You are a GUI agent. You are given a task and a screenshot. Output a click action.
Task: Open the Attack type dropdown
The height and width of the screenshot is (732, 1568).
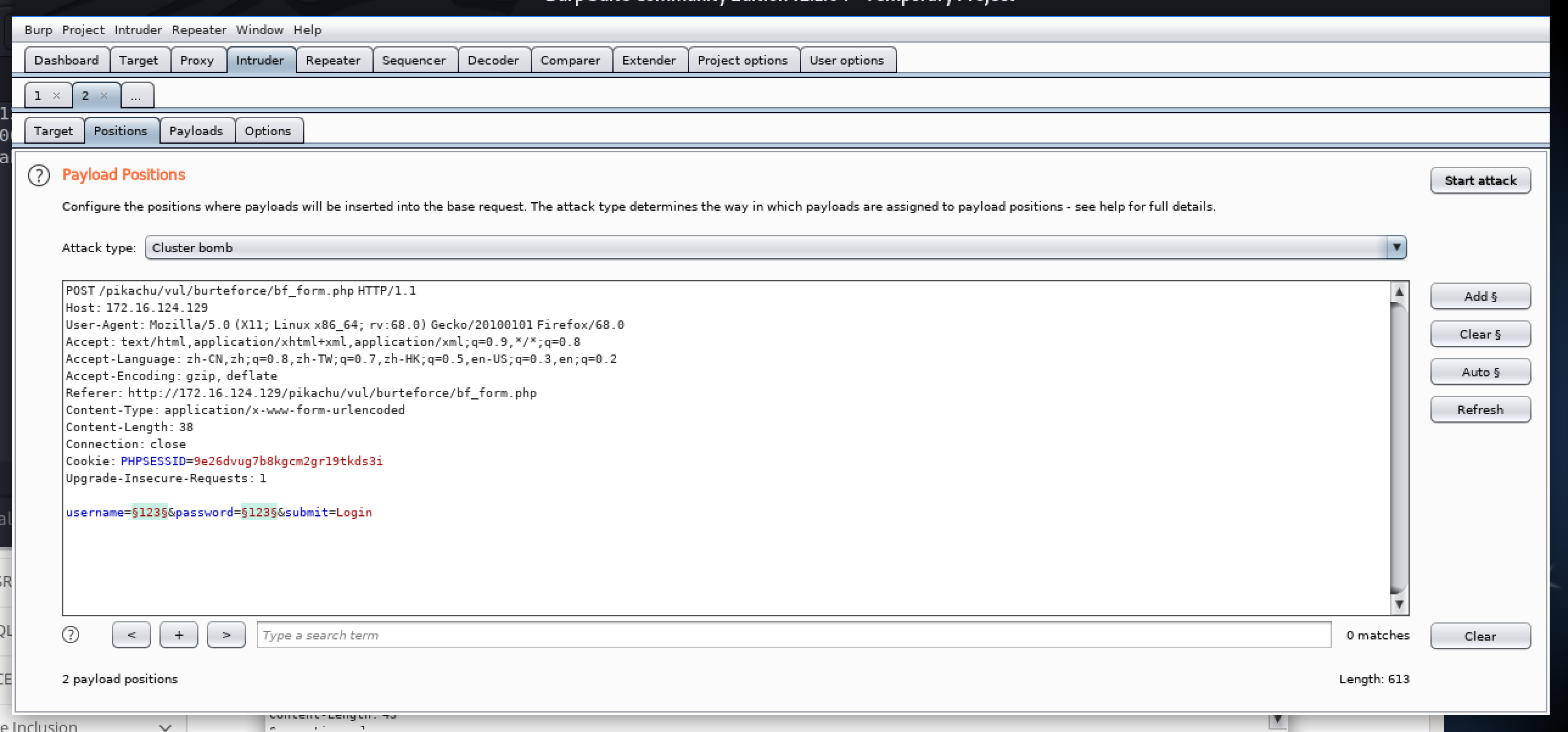767,248
